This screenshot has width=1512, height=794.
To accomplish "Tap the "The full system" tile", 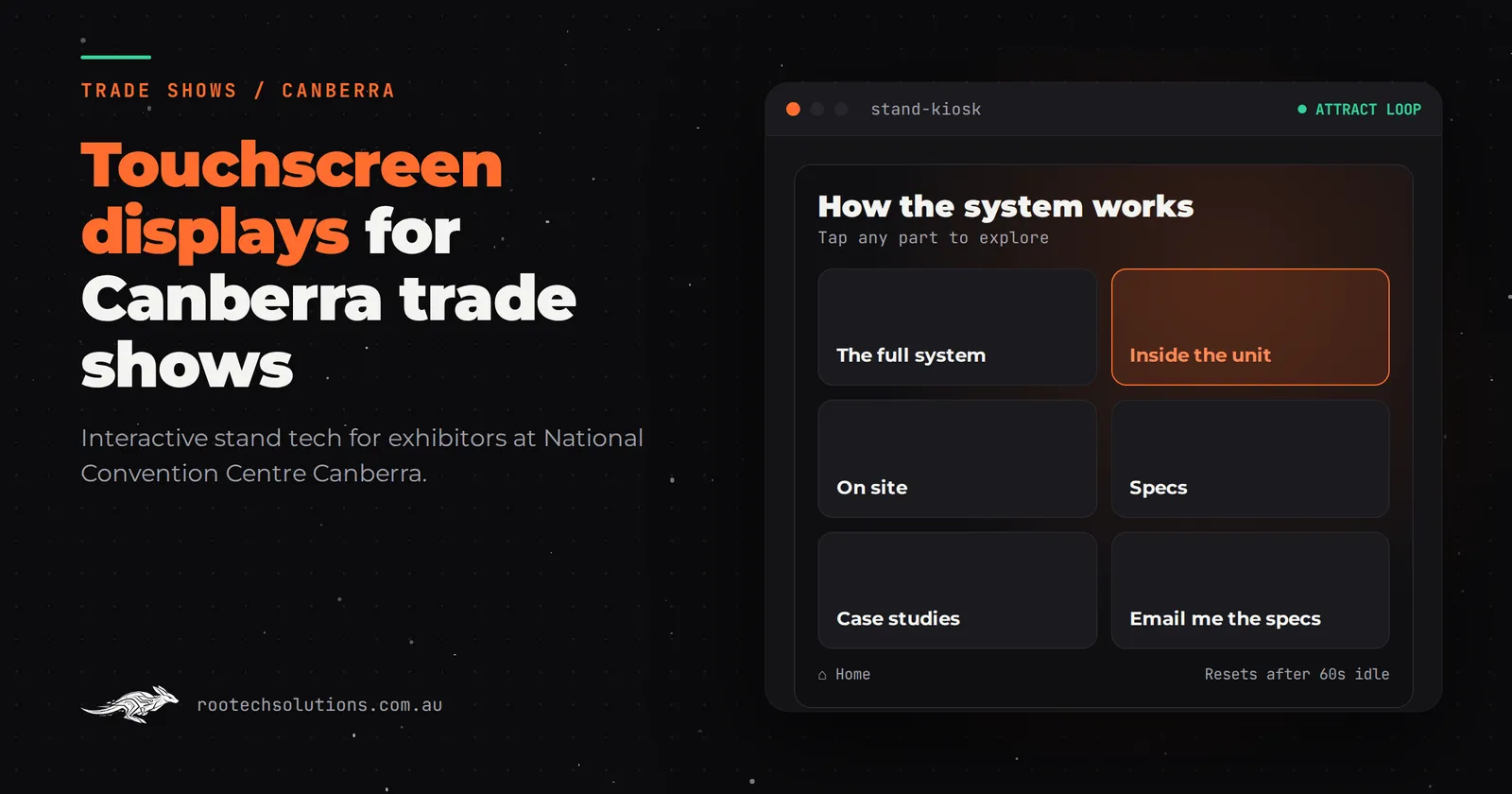I will (x=956, y=327).
